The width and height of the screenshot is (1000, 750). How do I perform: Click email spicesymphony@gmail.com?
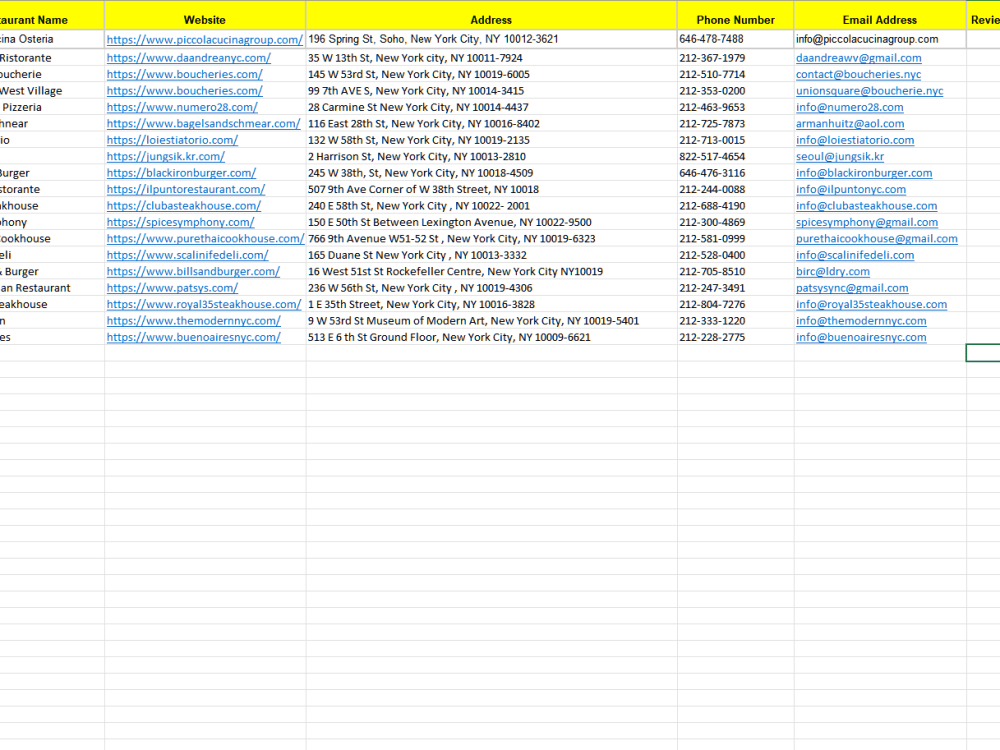pos(867,223)
